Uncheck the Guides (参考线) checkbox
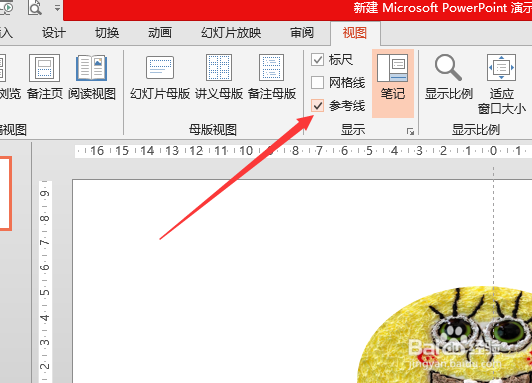The height and width of the screenshot is (383, 532). click(317, 106)
